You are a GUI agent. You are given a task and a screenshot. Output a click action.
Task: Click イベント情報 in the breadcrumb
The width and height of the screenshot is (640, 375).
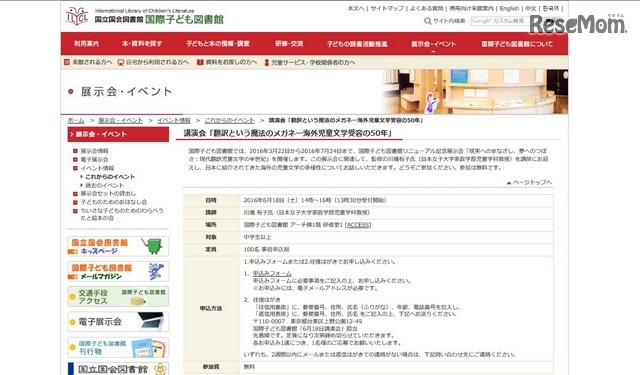(174, 120)
